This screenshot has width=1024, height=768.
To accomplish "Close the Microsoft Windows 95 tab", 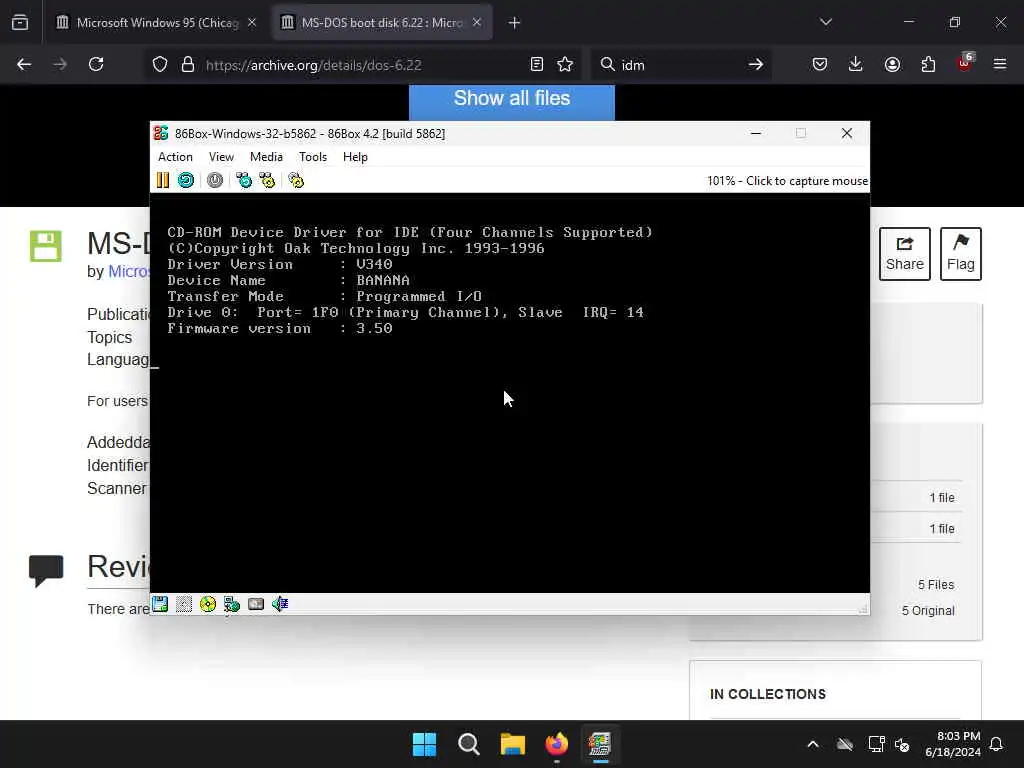I will coord(252,23).
